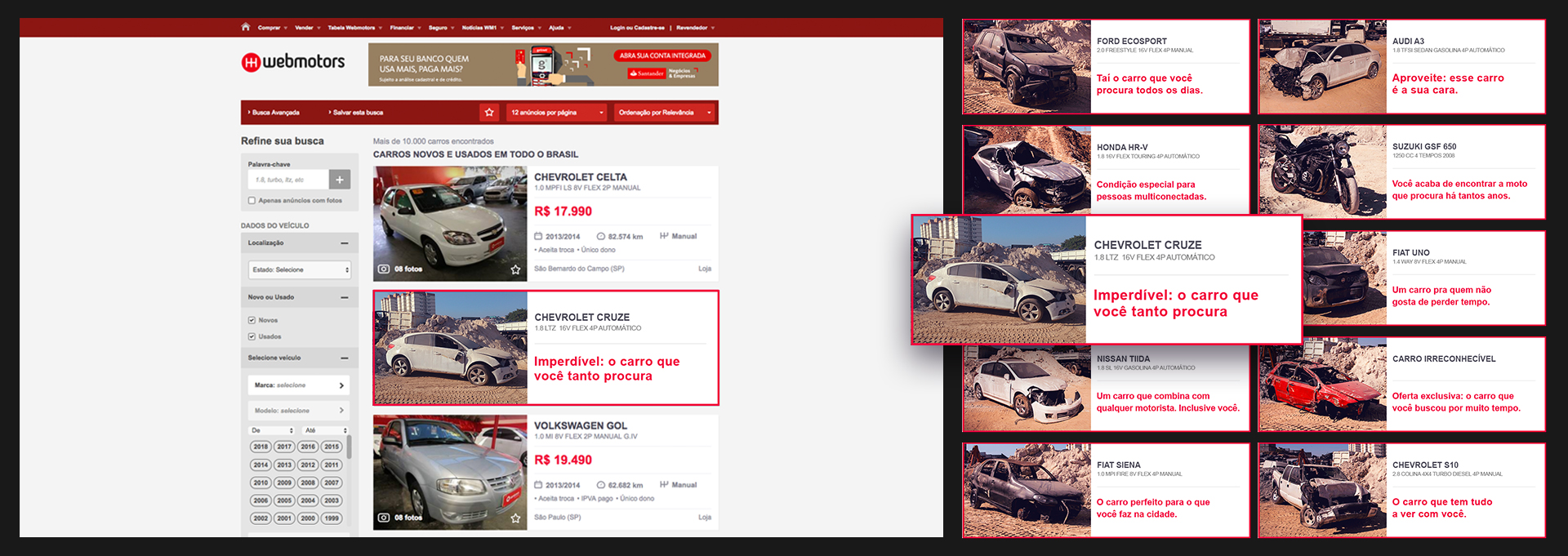The height and width of the screenshot is (556, 1568).
Task: Click Volkswagen Gol car photo
Action: coord(450,473)
